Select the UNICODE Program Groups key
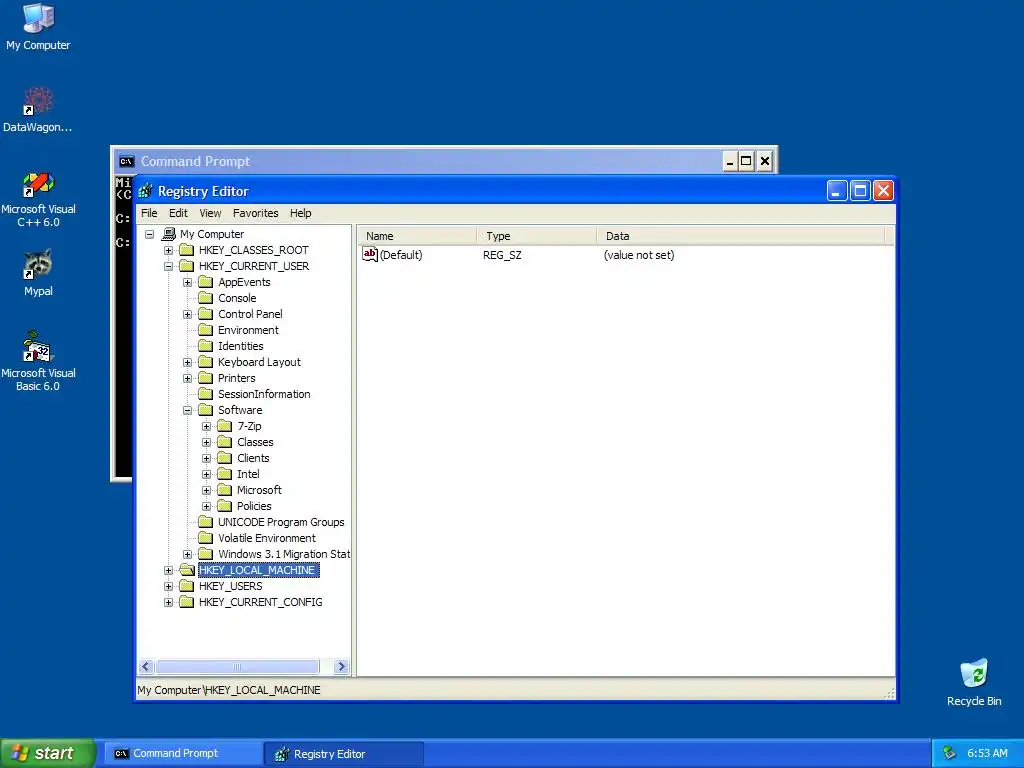Viewport: 1024px width, 768px height. (281, 522)
